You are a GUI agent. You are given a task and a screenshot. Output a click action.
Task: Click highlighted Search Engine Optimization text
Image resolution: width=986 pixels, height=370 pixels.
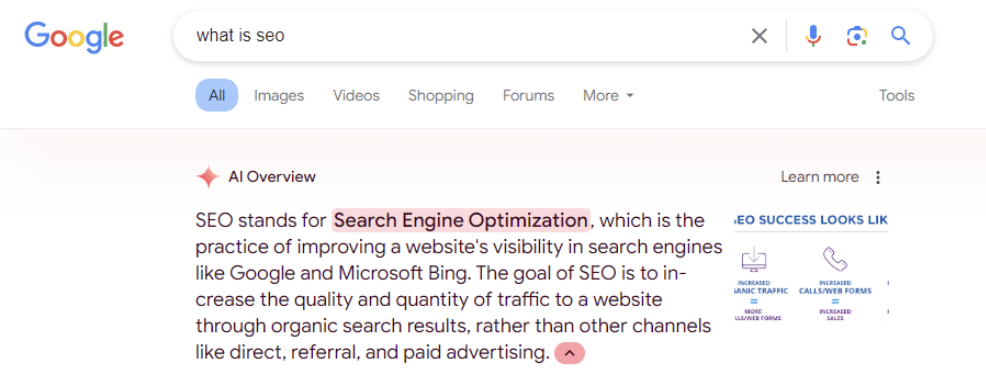click(461, 221)
